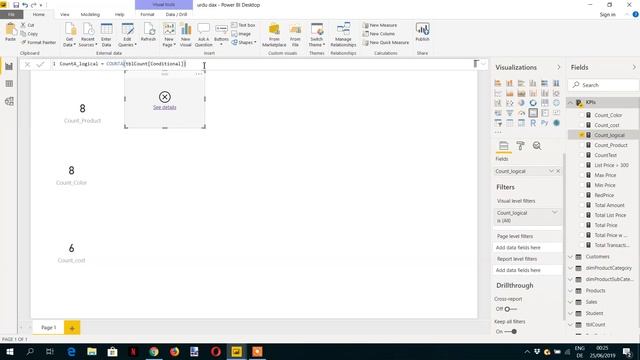640x360 pixels.
Task: Switch to the View ribbon tab
Action: click(64, 14)
